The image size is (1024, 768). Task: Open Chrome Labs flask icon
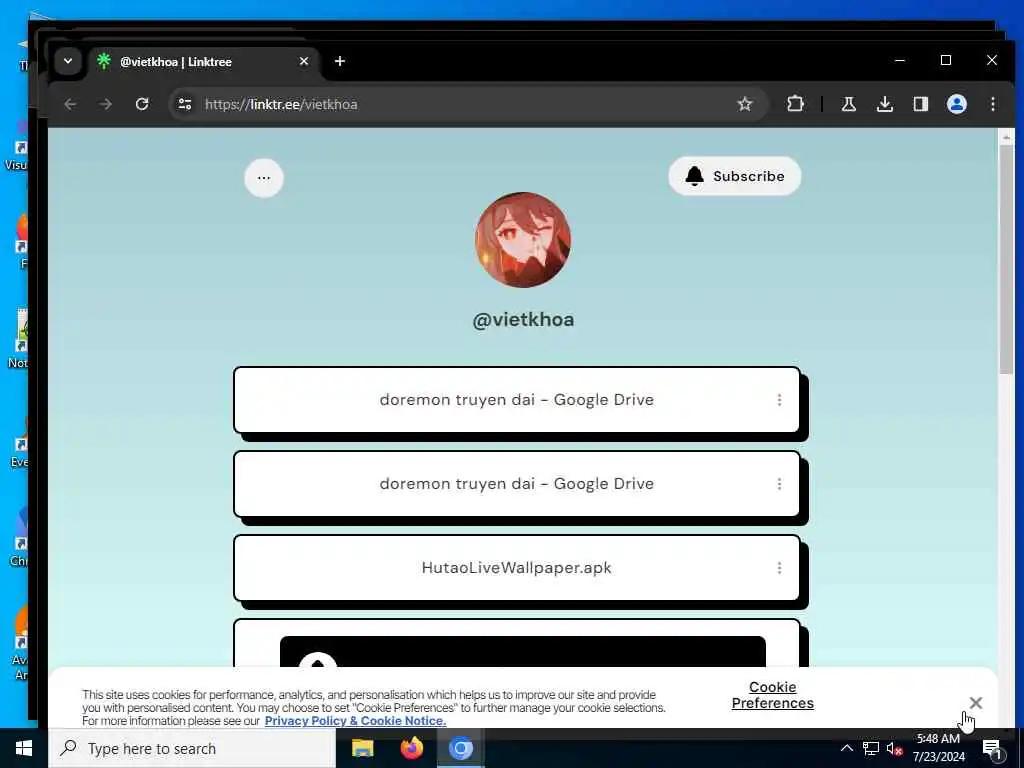click(849, 104)
